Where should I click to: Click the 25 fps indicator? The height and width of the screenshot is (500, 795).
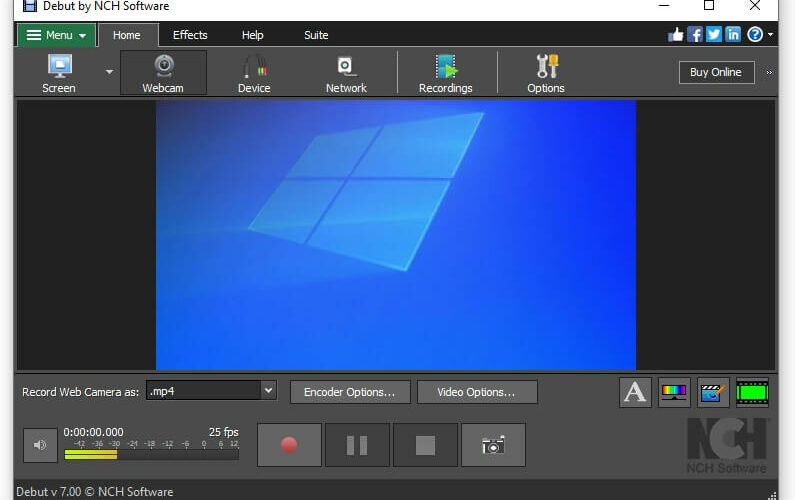pos(224,432)
